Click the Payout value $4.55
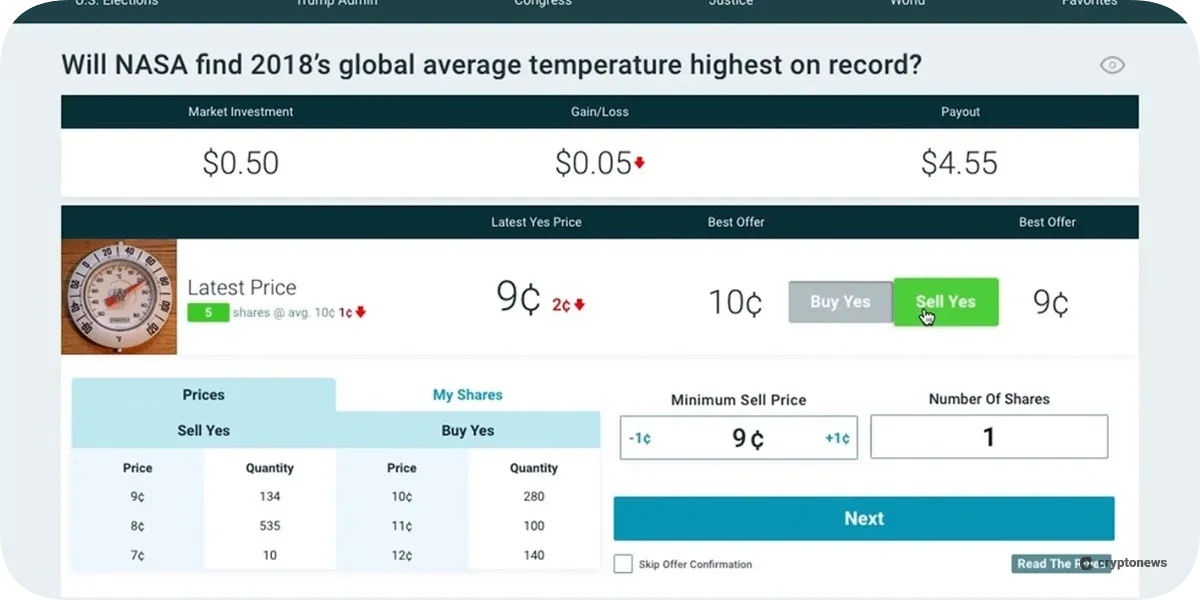This screenshot has width=1200, height=600. pos(960,164)
